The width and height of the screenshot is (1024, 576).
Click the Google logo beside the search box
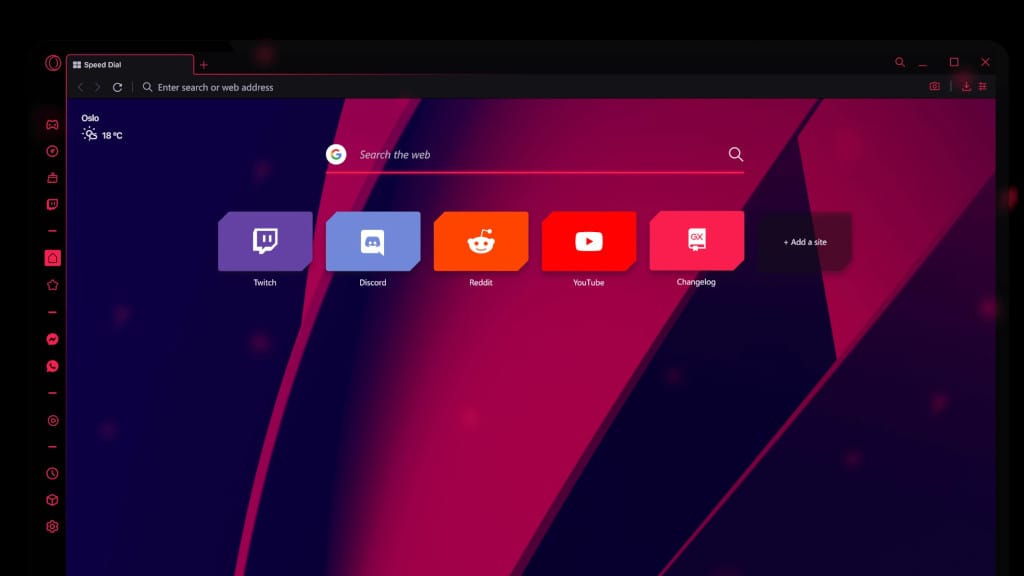click(x=336, y=154)
